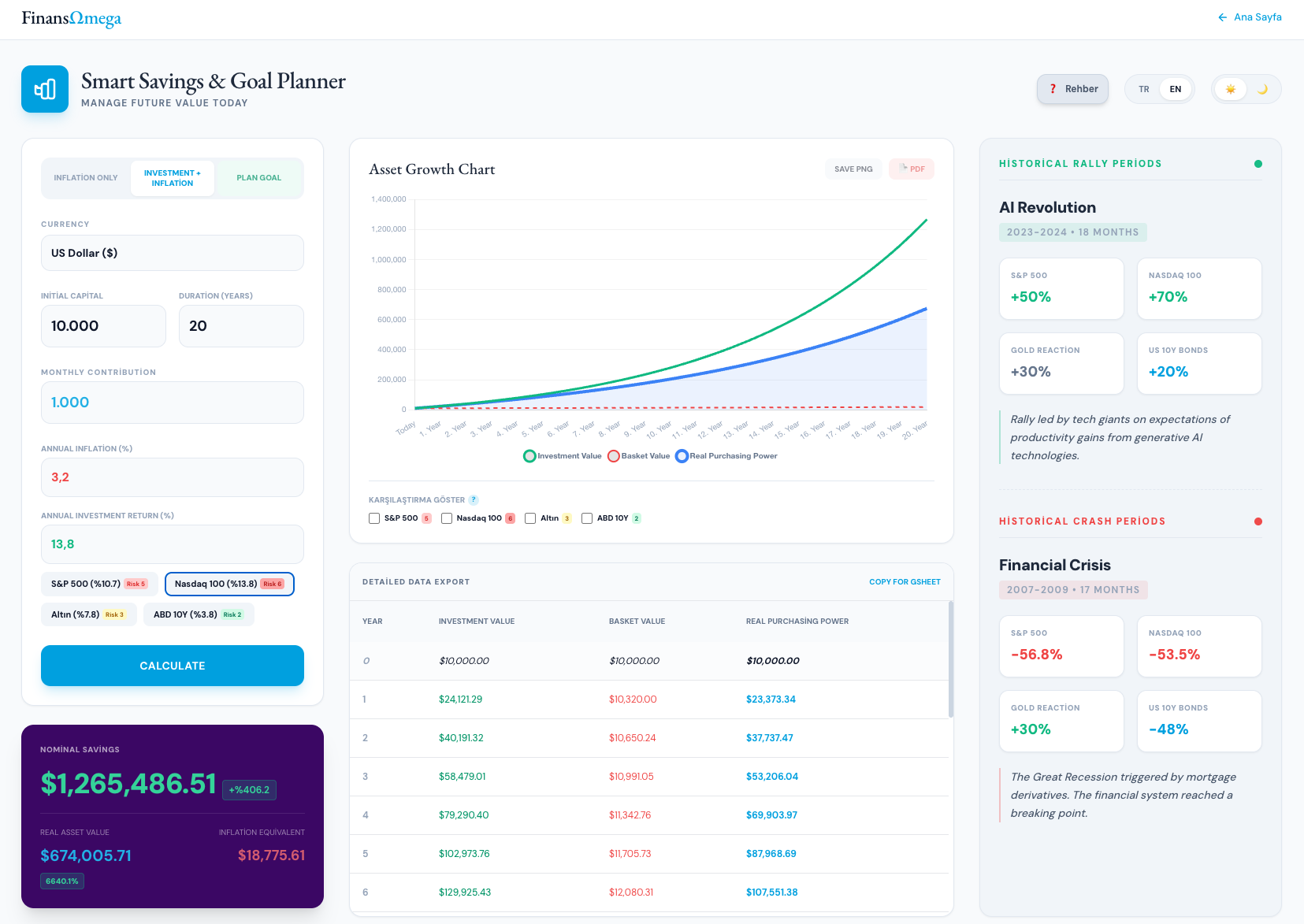Switch to the Inflation Only tab
This screenshot has height=924, width=1304.
[x=86, y=177]
